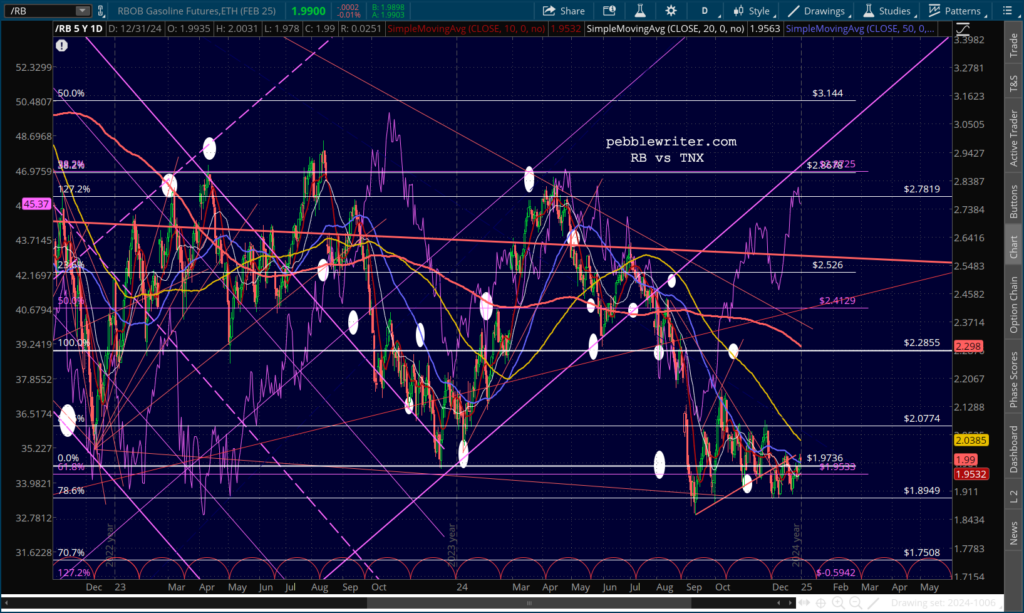
Task: Click the yellow 2.0385 price bubble on axis
Action: (x=970, y=441)
